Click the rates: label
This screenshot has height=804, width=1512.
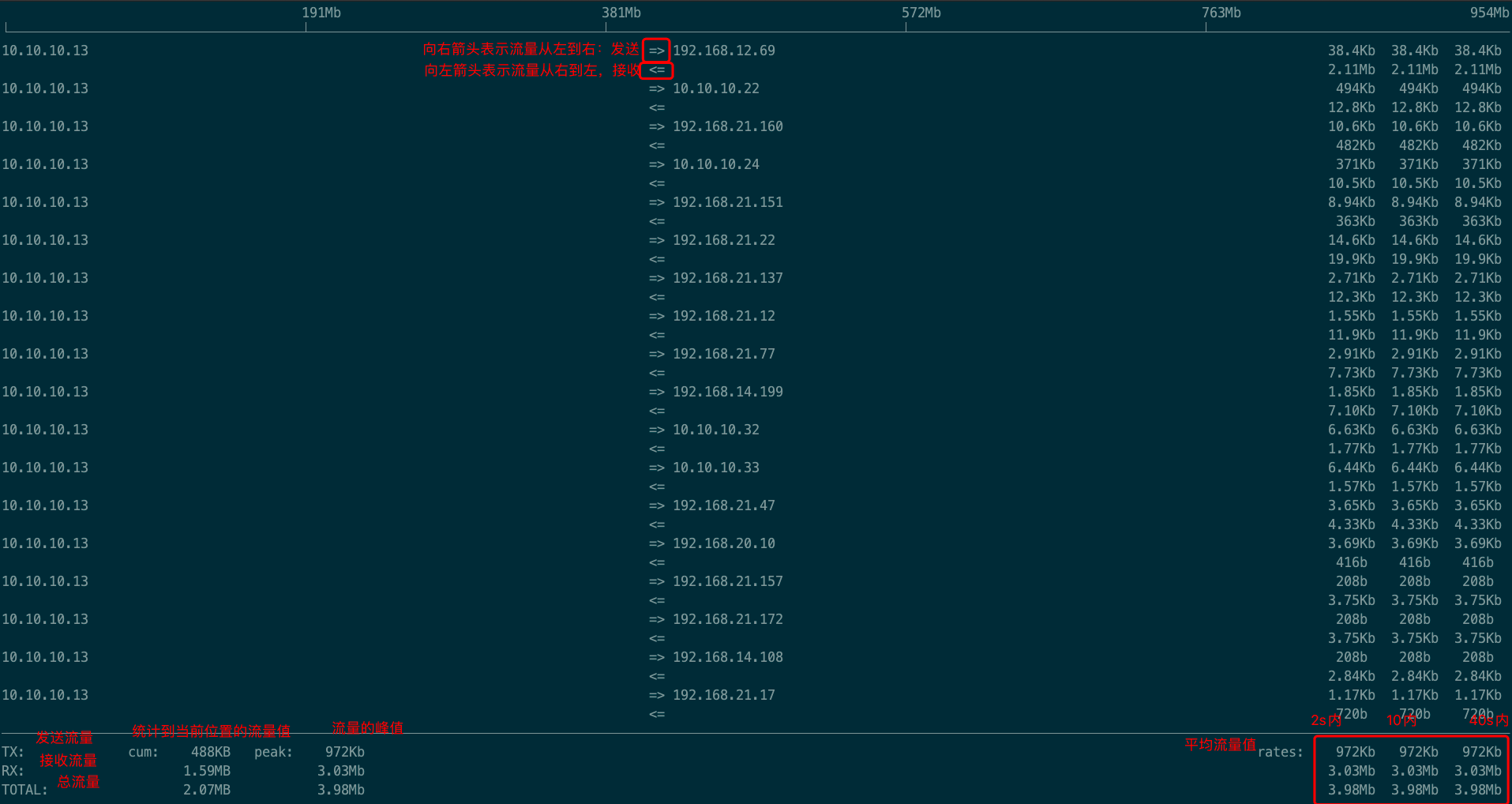1280,752
